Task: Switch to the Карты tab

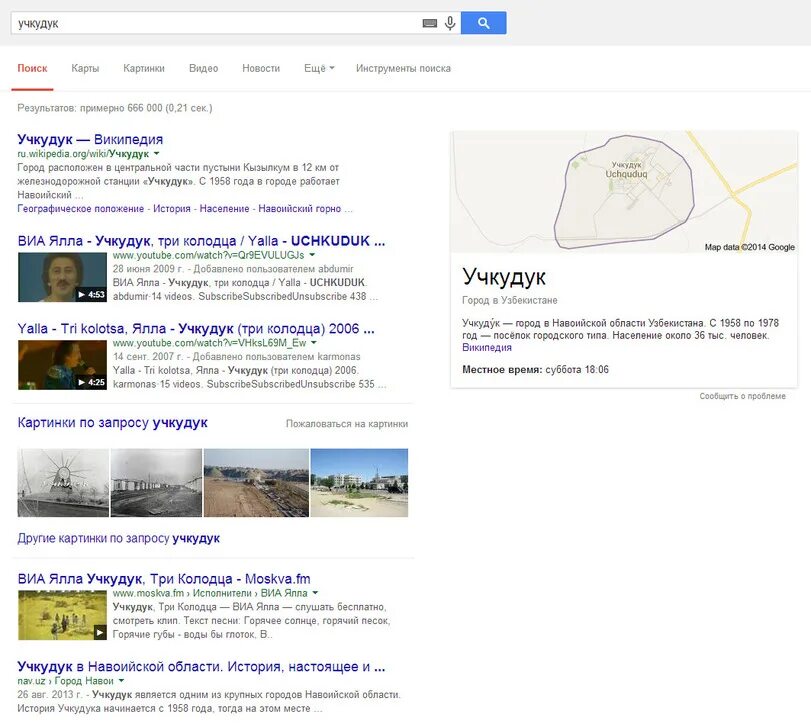Action: coord(85,68)
